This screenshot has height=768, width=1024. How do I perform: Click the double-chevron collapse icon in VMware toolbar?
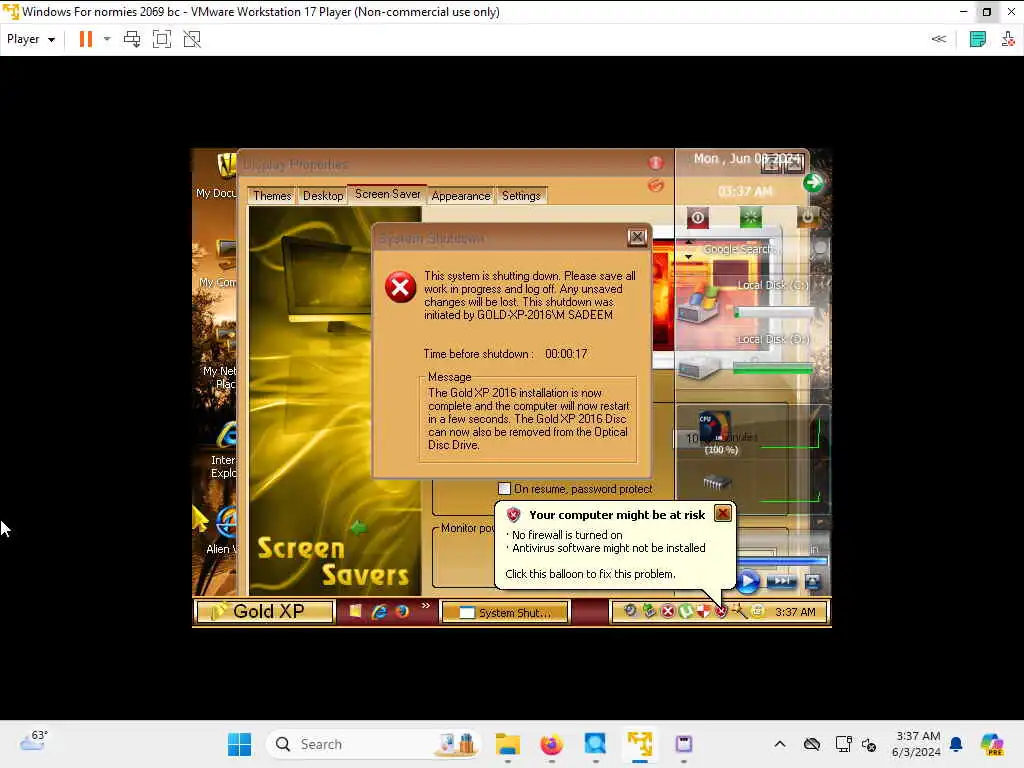pos(938,39)
